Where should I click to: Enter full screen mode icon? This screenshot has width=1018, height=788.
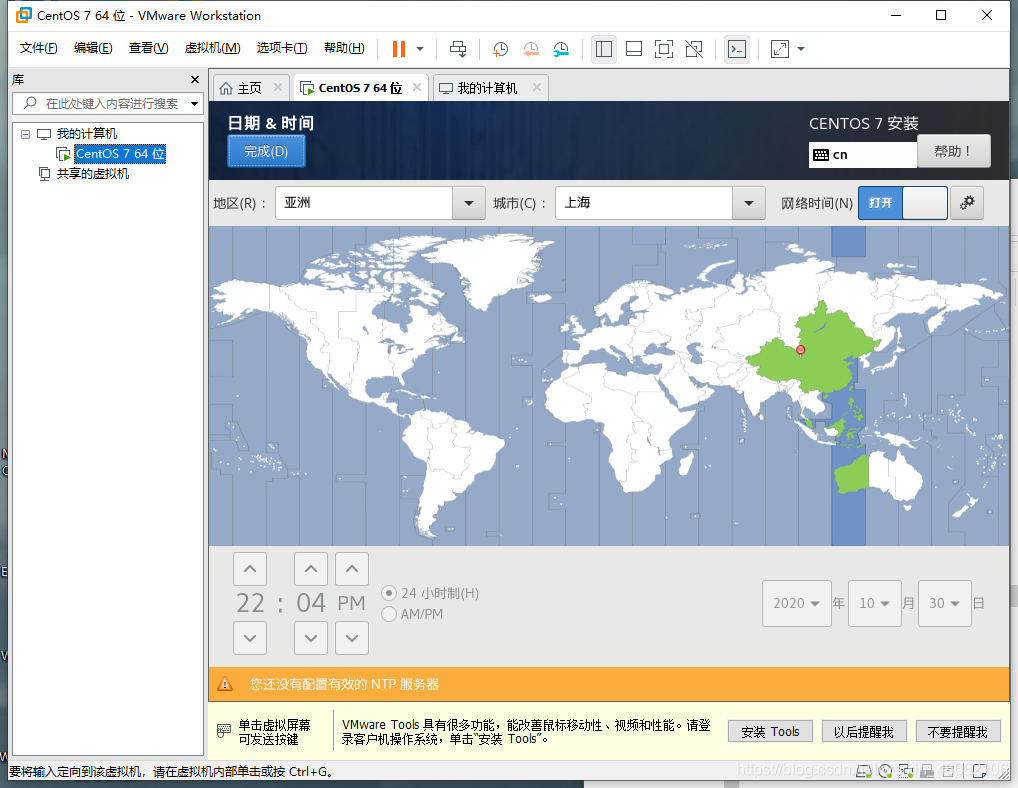(664, 49)
